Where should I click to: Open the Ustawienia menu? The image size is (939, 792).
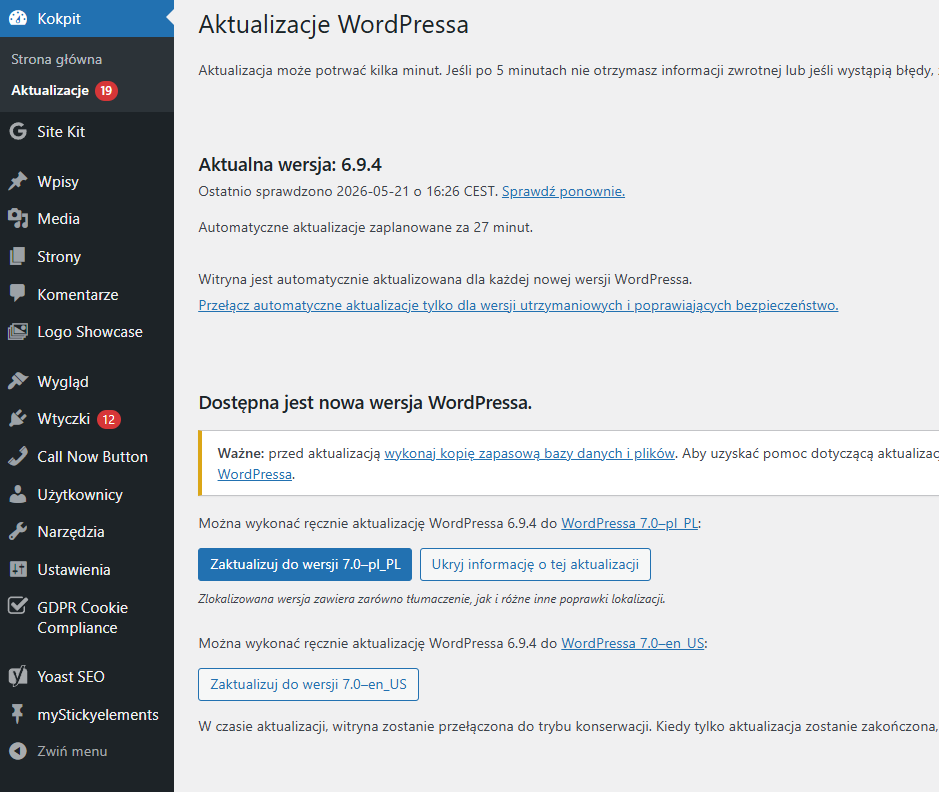click(87, 570)
